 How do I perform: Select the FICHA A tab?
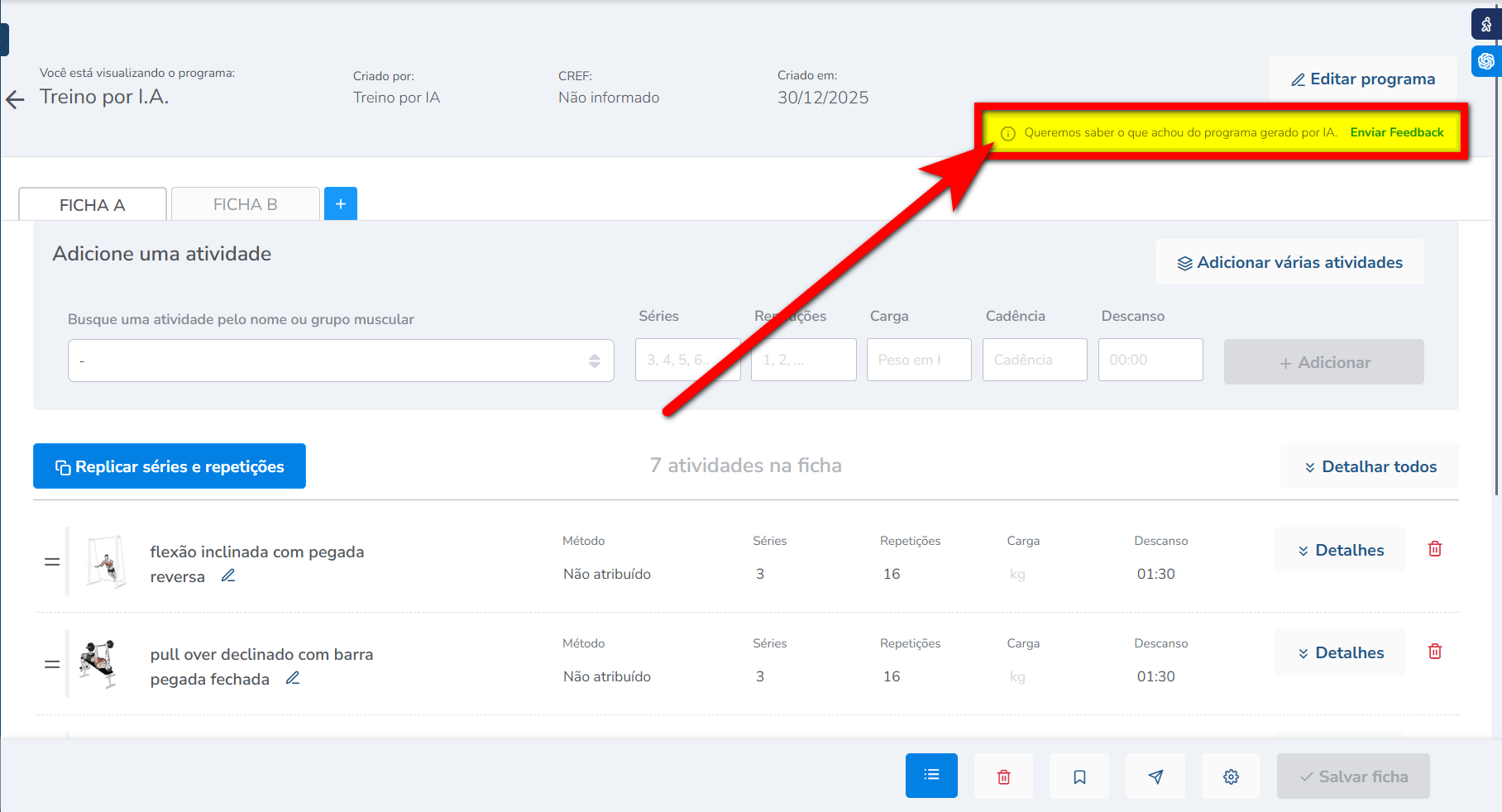coord(92,205)
